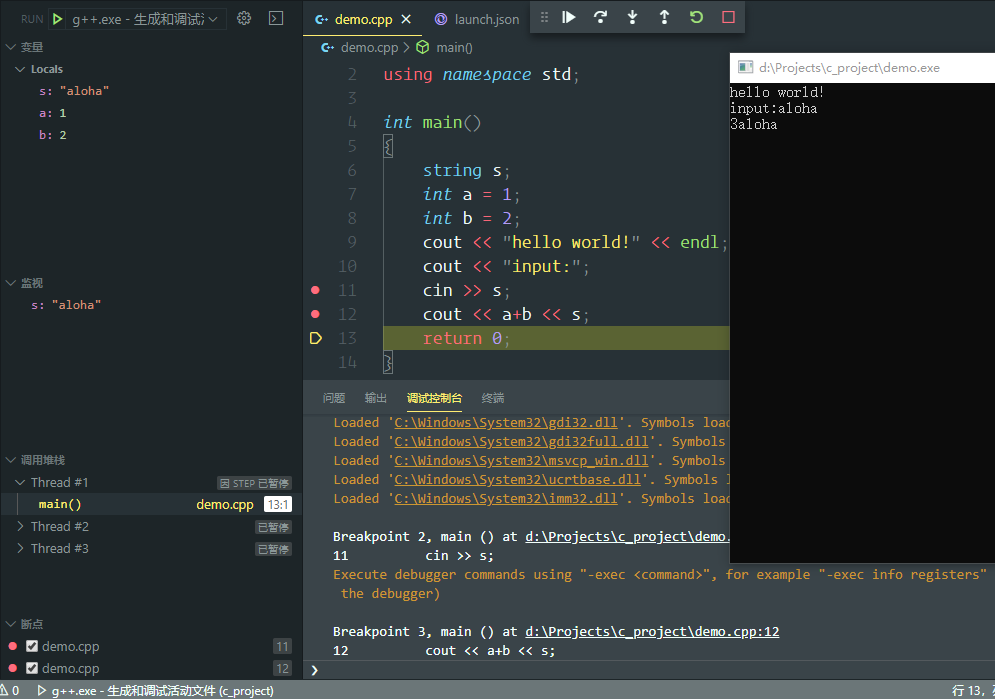Click the STEP 已暂停 label on Thread #1

(254, 483)
